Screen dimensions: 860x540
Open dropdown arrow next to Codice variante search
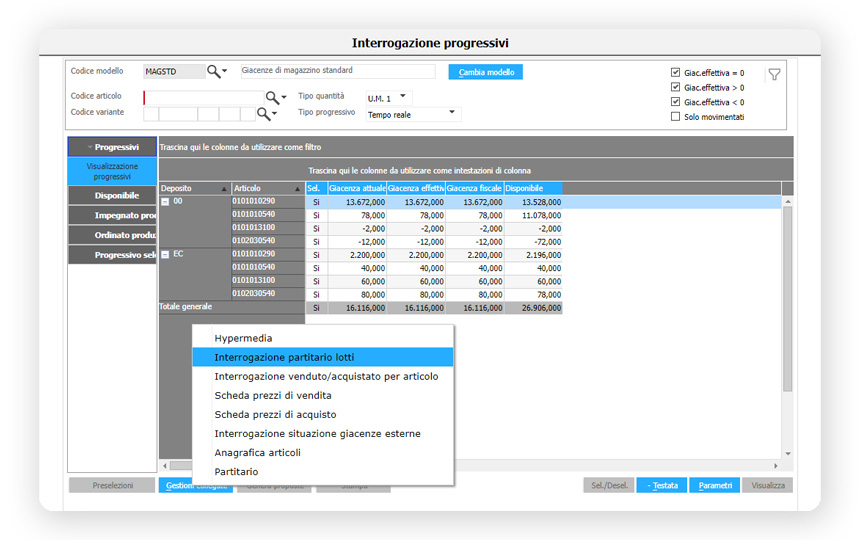(274, 113)
